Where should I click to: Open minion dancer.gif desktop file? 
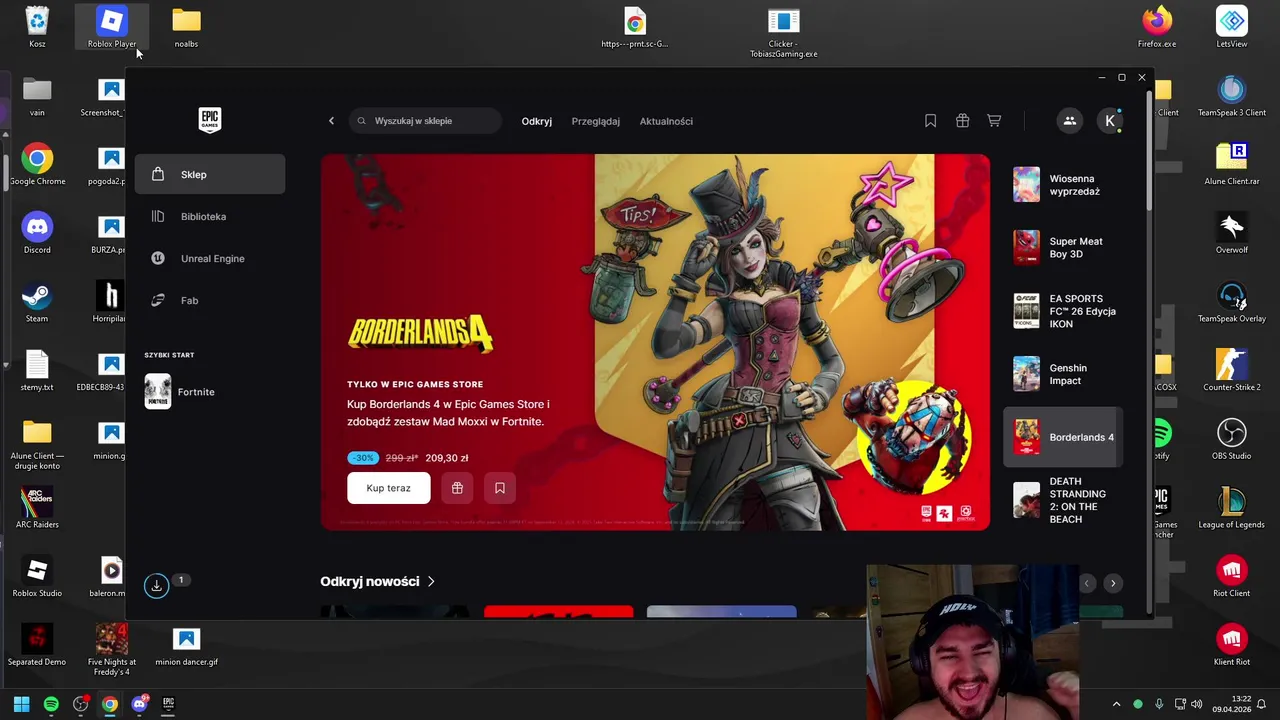click(x=186, y=646)
